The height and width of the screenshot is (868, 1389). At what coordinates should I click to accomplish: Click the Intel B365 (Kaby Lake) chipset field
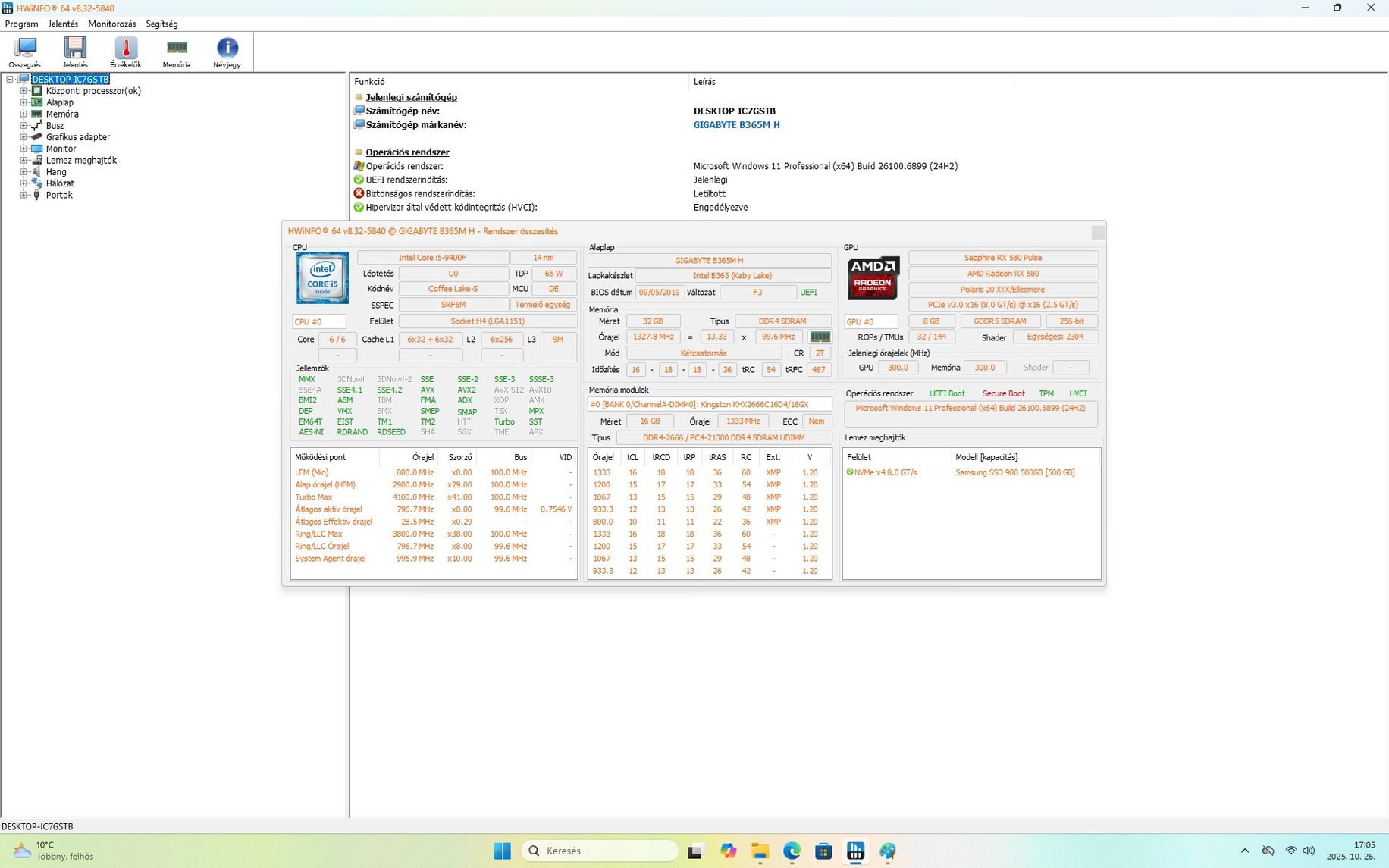coord(732,276)
